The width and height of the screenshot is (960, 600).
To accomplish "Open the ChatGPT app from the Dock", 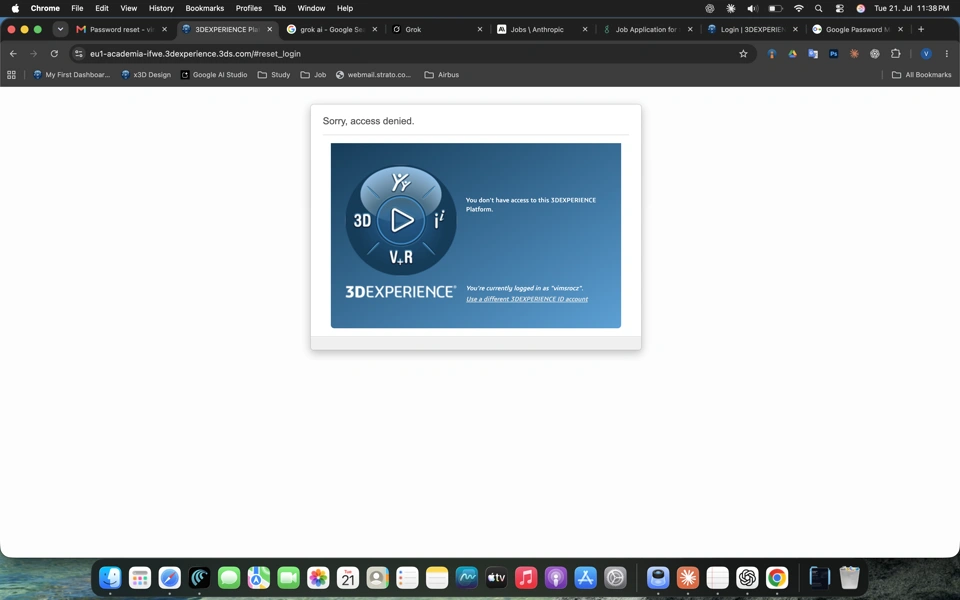I will tap(747, 577).
